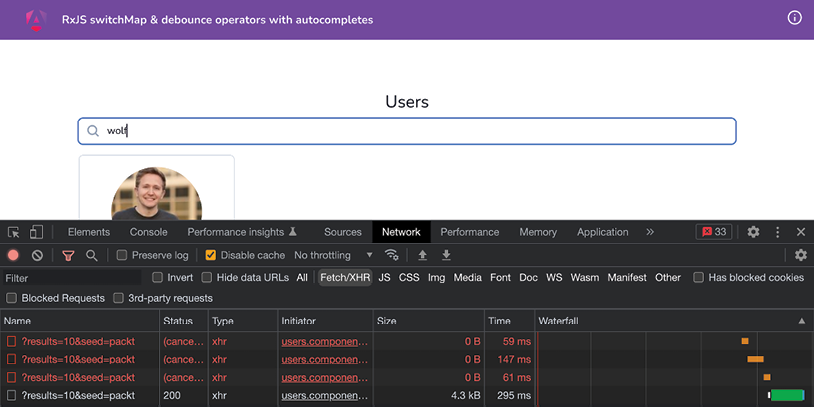Image resolution: width=814 pixels, height=407 pixels.
Task: Open the error count badge showing 33
Action: [714, 232]
